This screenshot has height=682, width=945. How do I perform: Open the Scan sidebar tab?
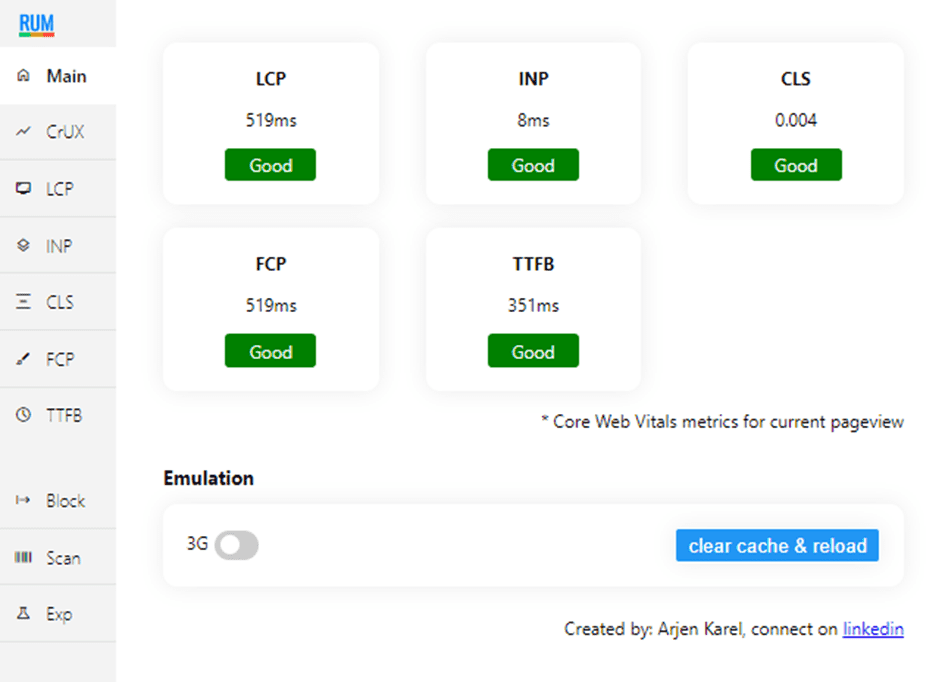pyautogui.click(x=58, y=557)
